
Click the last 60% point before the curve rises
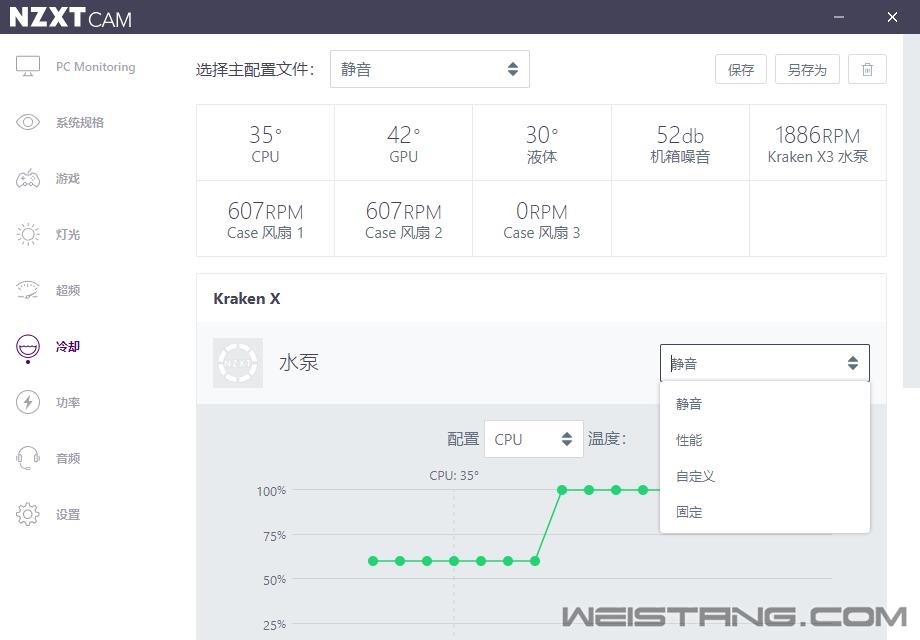[x=535, y=561]
